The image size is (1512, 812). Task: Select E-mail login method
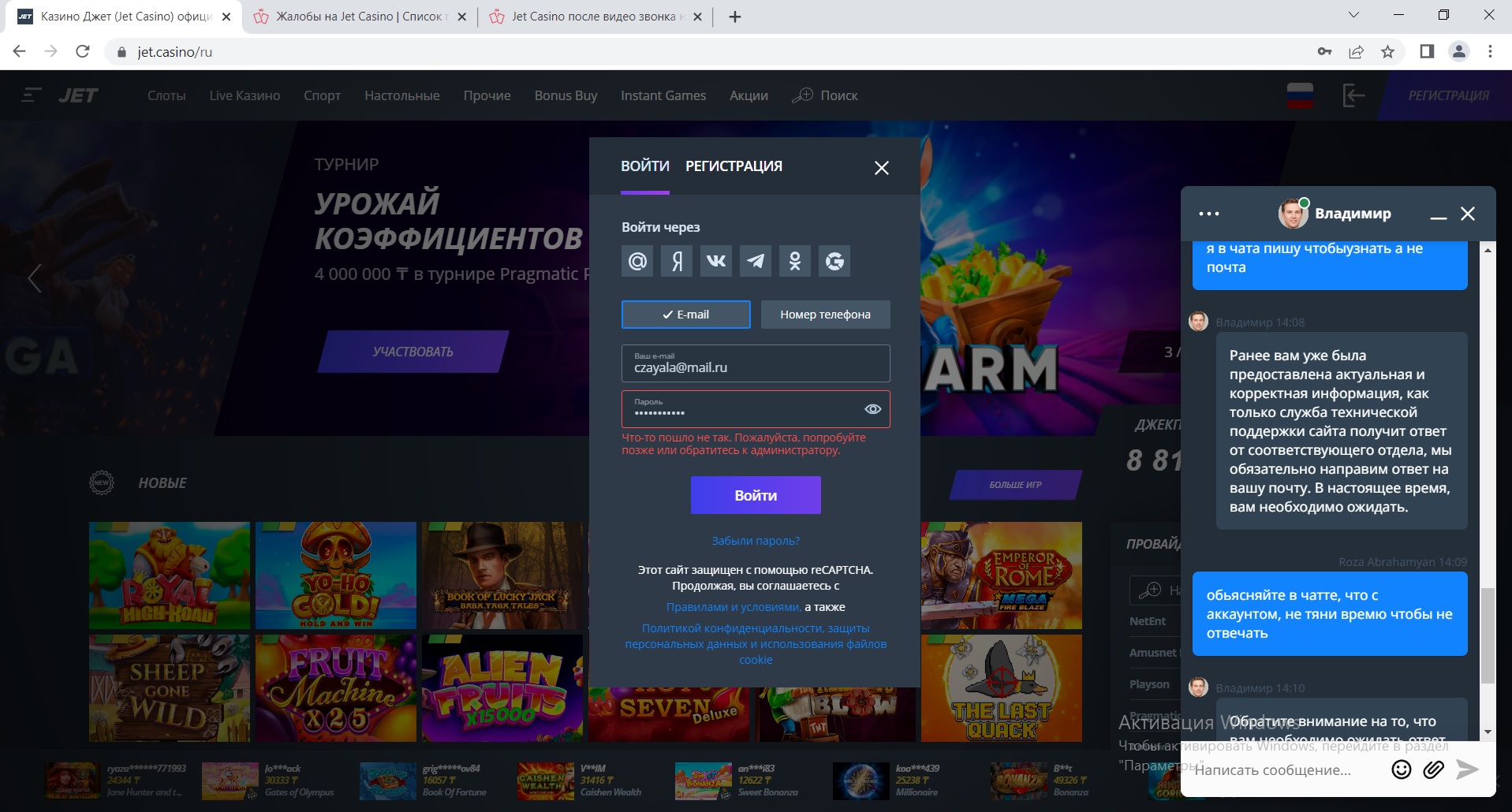point(686,315)
